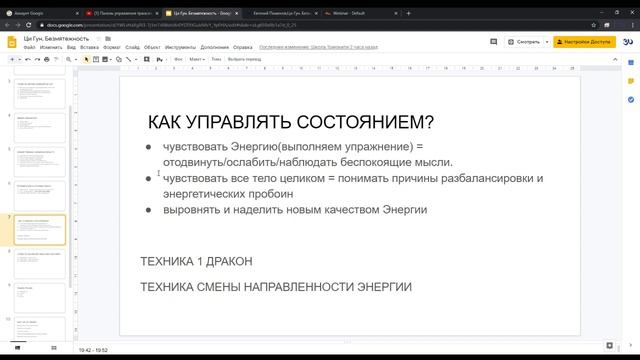
Task: Select the slide thumbnail directly above the highlighted one
Action: pos(40,196)
